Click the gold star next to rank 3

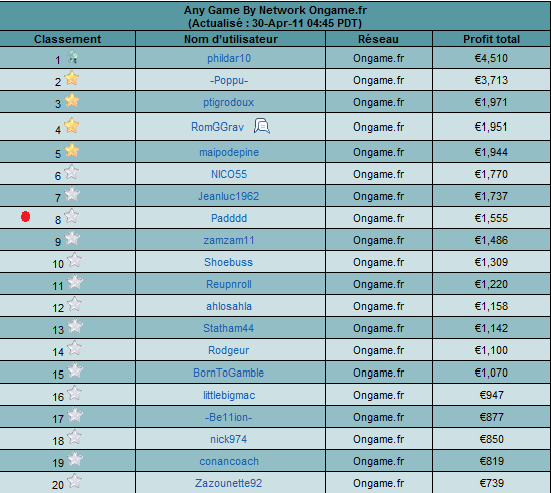click(x=72, y=100)
